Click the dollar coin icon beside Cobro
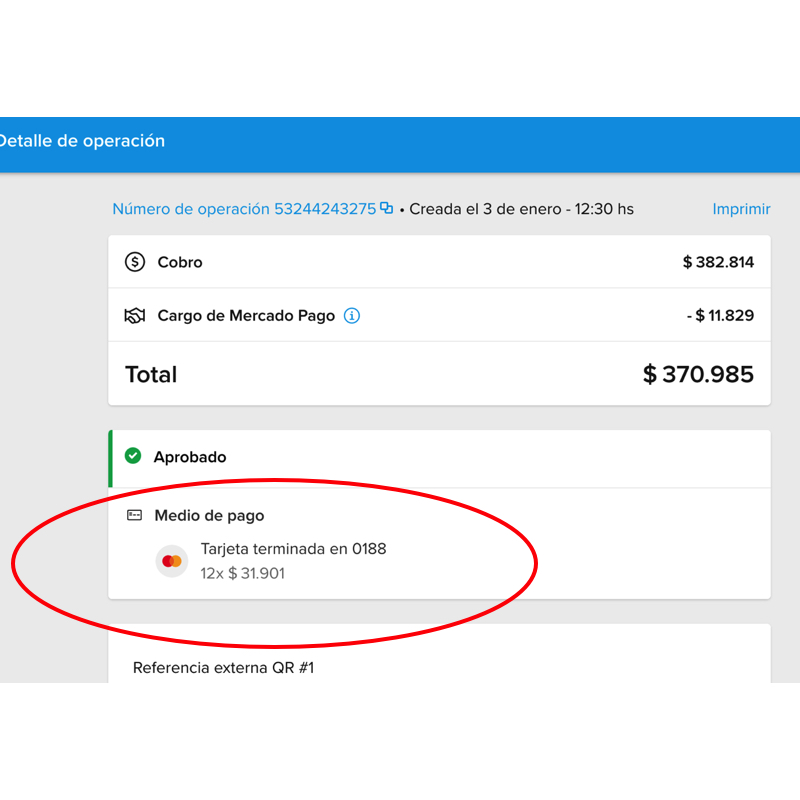 tap(134, 262)
